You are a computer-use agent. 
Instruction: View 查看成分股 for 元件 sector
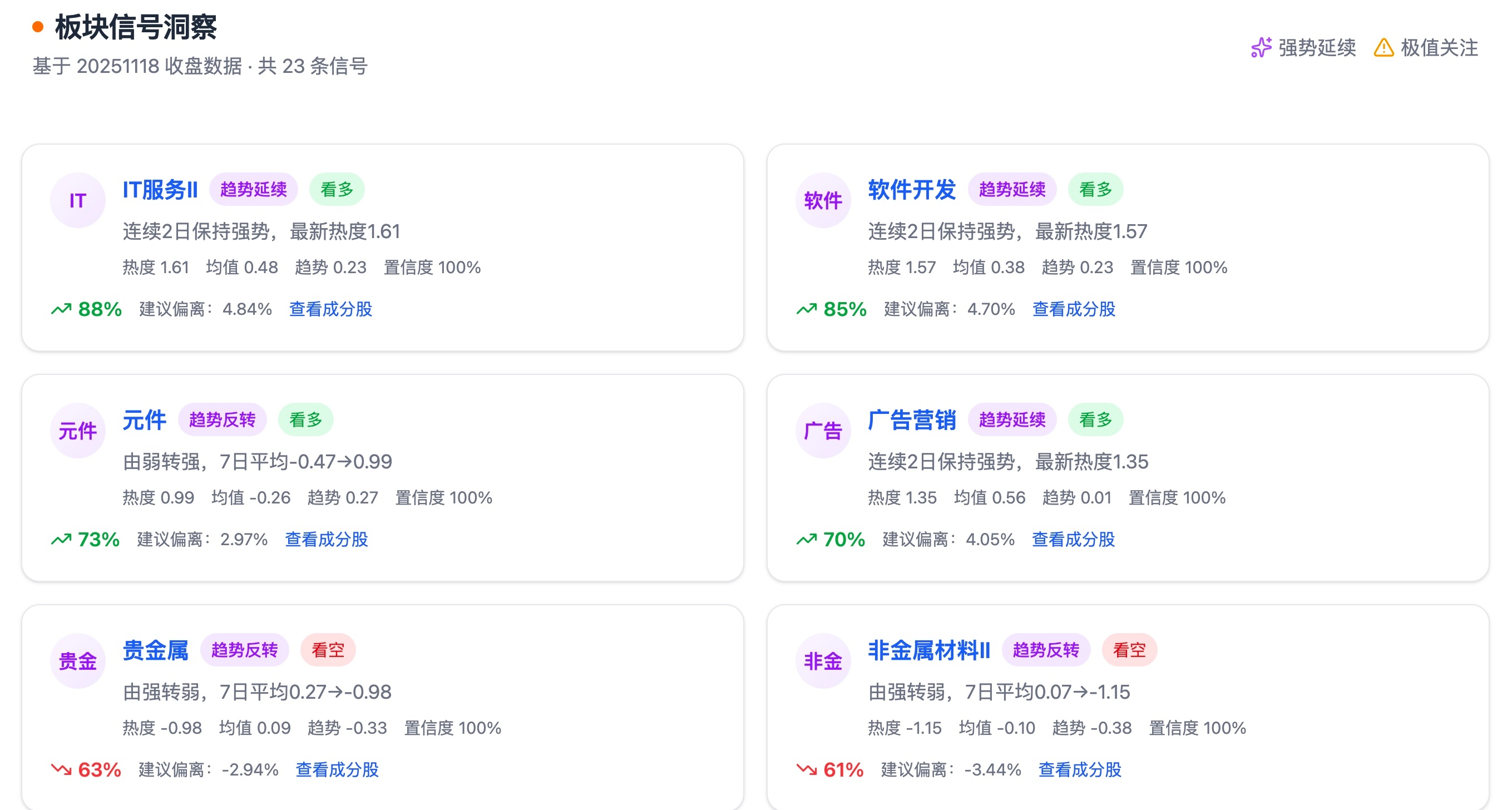[x=327, y=539]
